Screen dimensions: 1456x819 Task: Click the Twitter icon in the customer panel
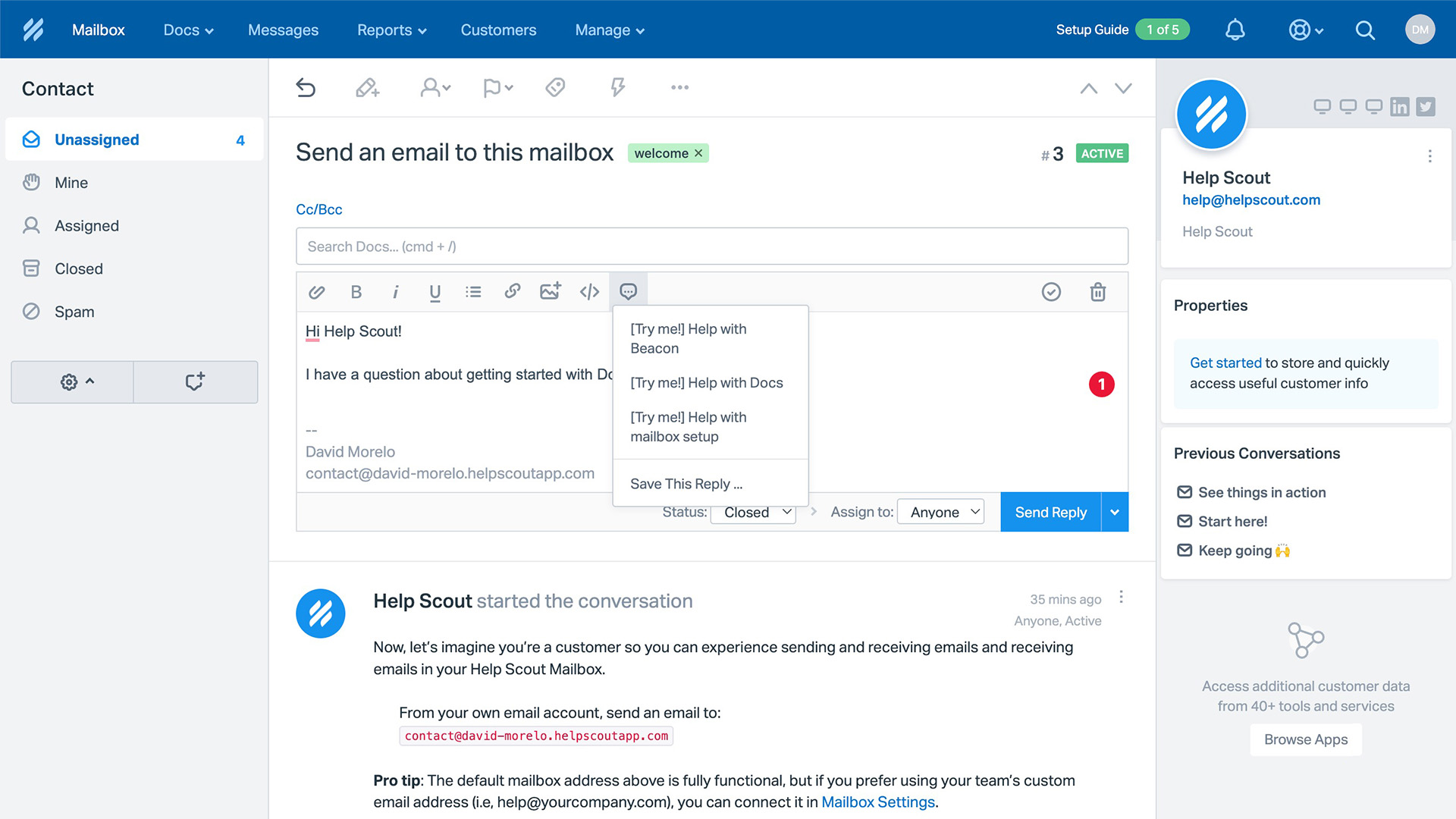pyautogui.click(x=1426, y=107)
